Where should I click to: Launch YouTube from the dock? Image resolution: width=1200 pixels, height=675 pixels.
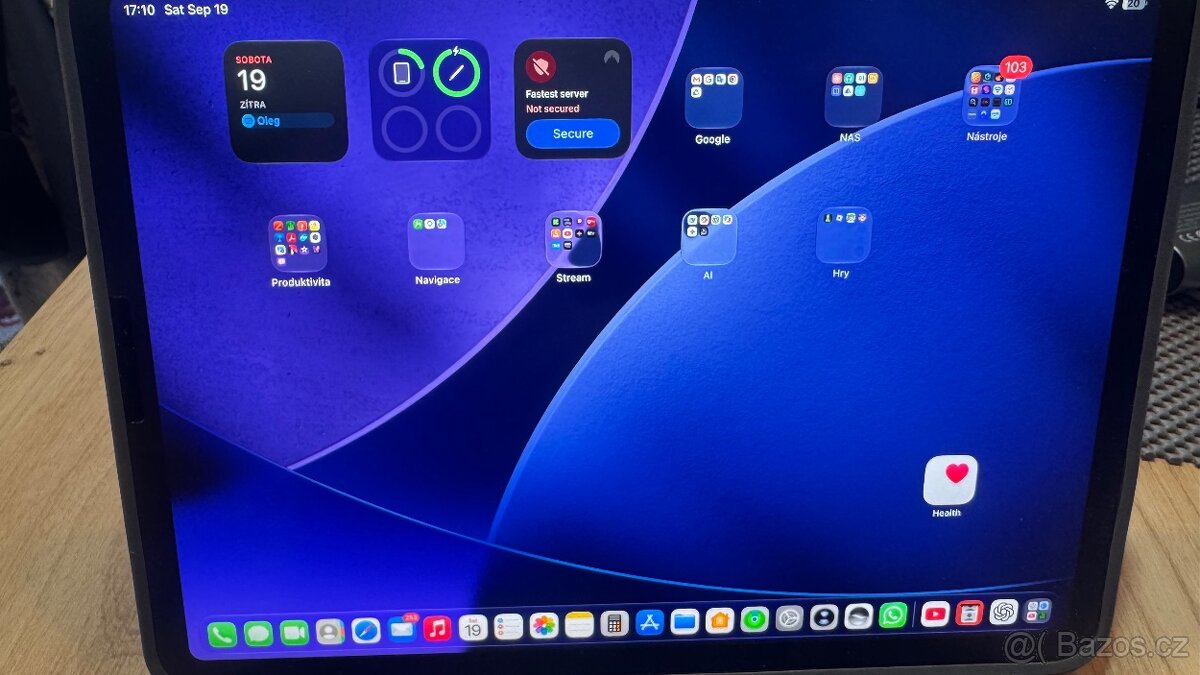point(935,614)
